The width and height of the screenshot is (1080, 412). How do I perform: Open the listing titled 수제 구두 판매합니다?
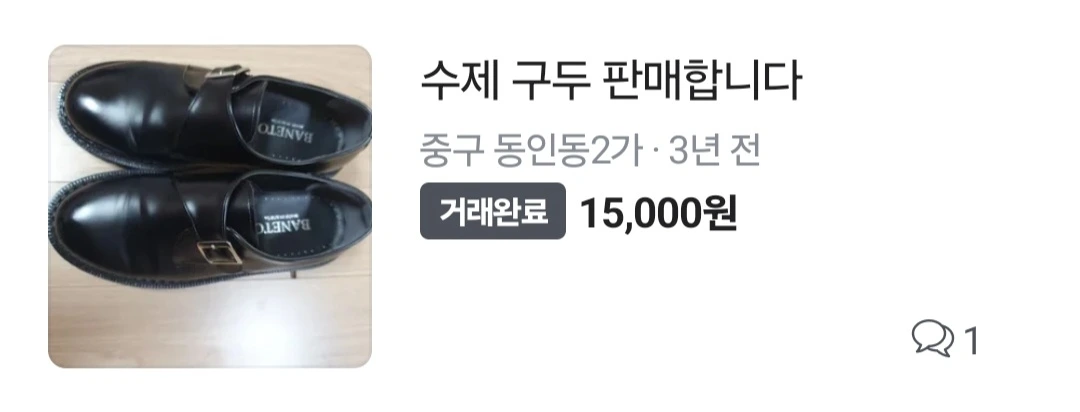(611, 80)
